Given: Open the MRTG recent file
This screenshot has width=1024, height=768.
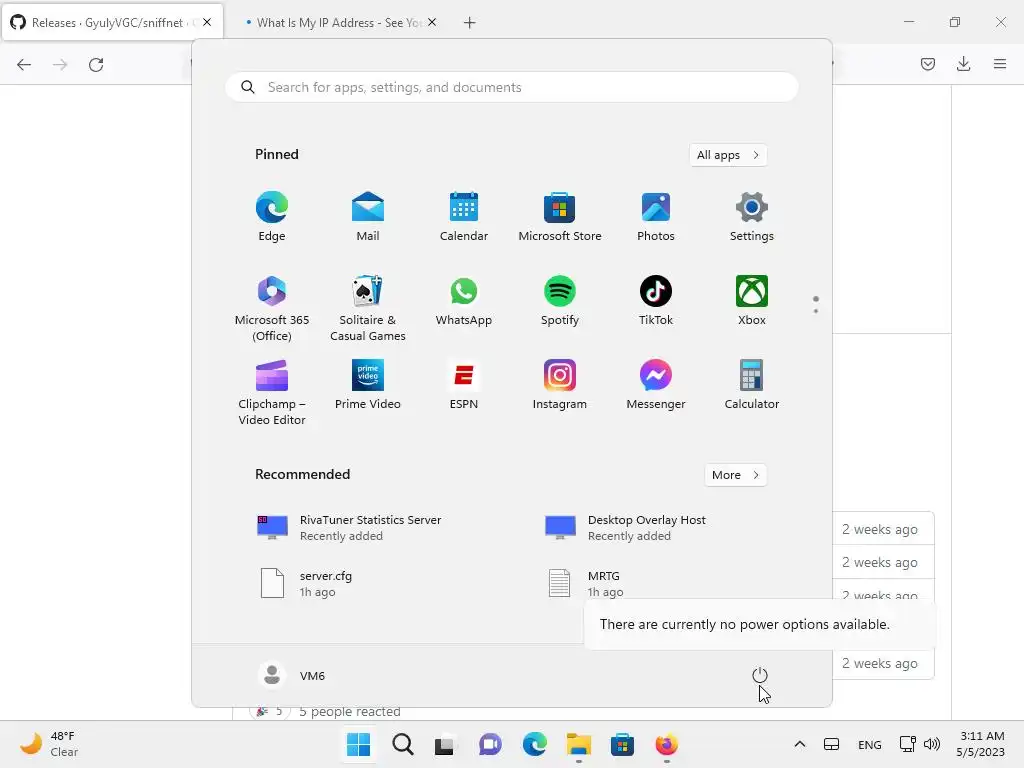Looking at the screenshot, I should coord(584,584).
